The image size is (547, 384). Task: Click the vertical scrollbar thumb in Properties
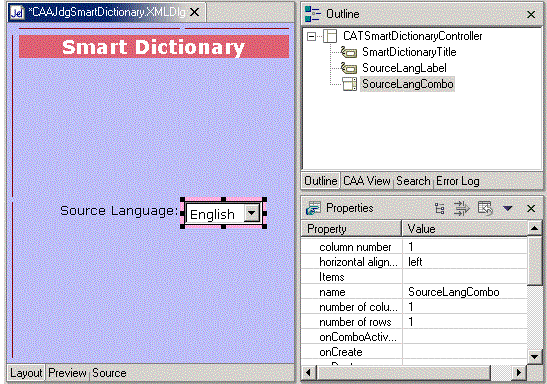534,261
